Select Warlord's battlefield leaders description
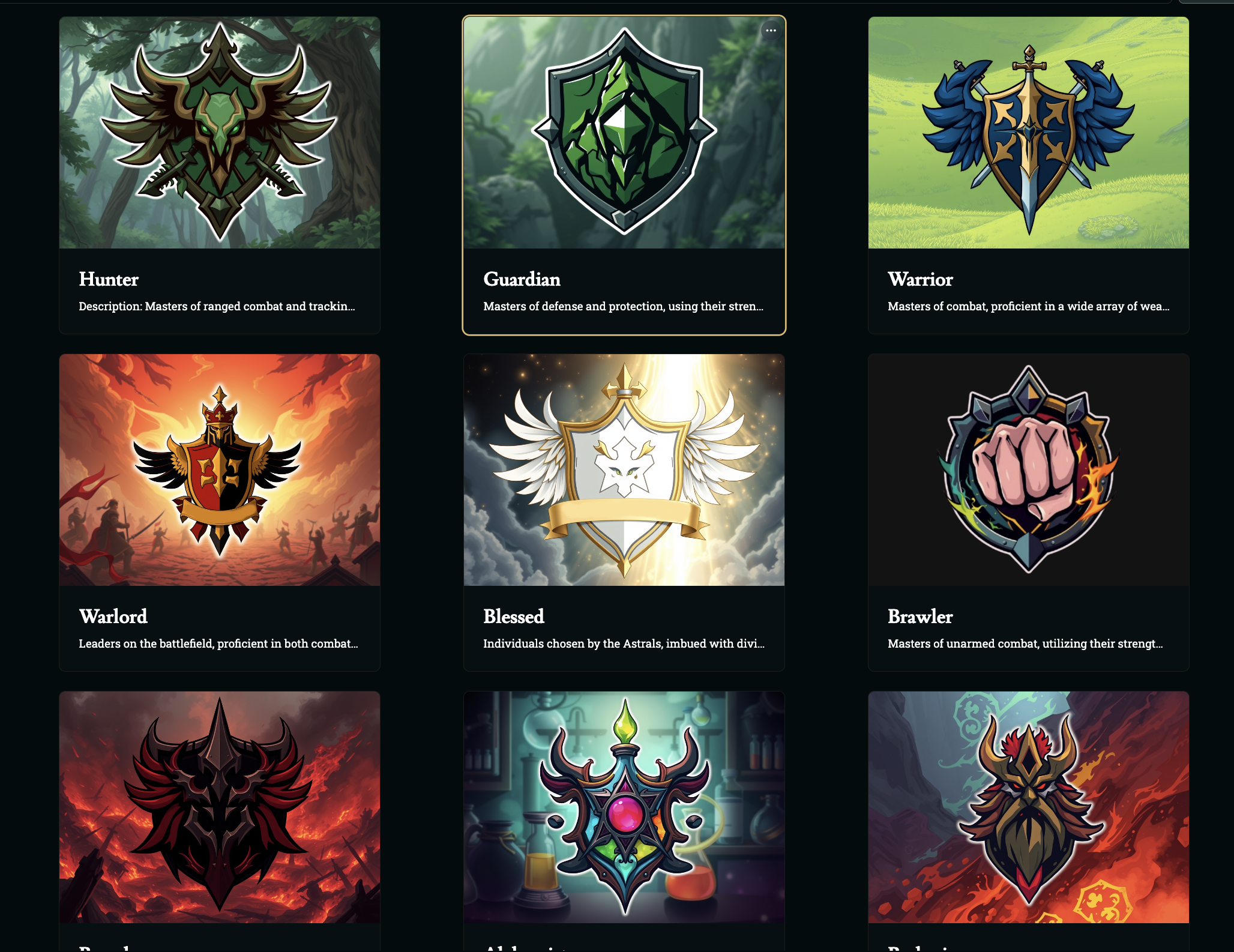The image size is (1234, 952). pyautogui.click(x=218, y=643)
